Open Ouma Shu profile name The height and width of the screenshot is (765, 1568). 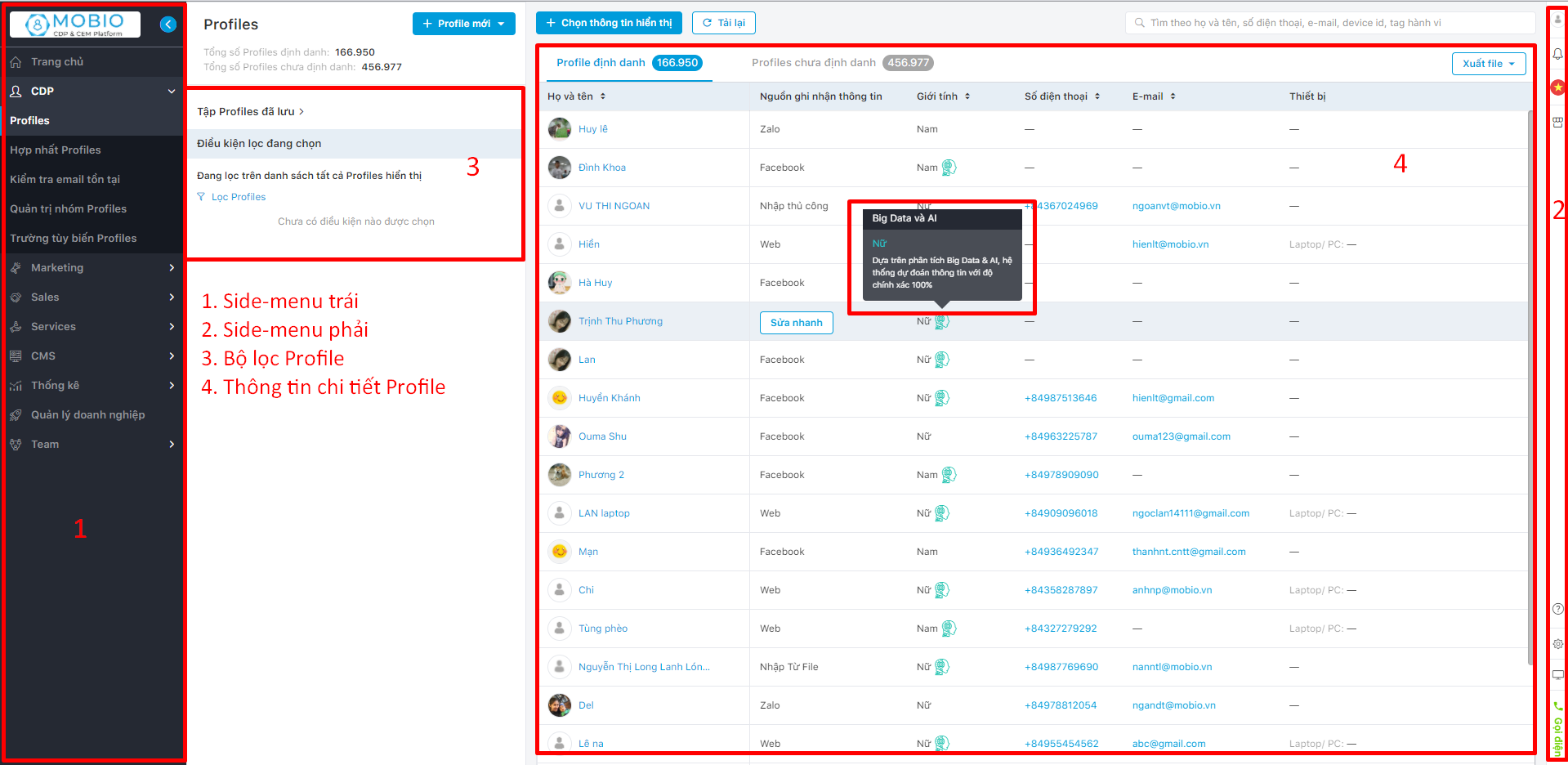click(602, 436)
